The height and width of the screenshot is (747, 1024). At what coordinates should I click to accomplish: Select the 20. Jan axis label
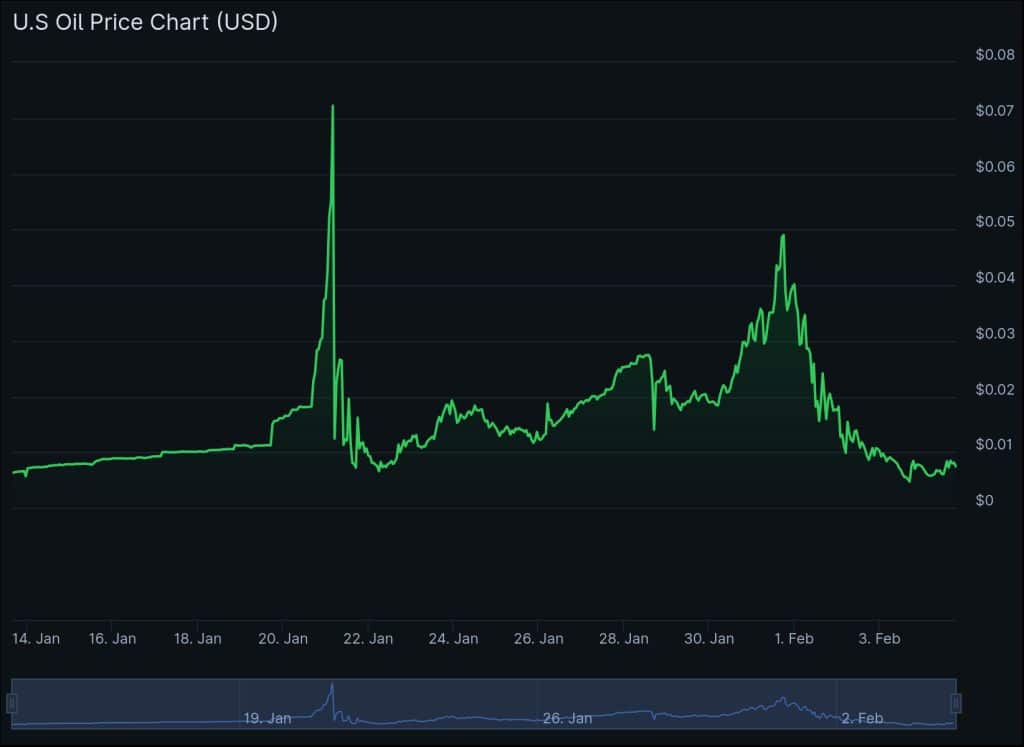[x=283, y=638]
